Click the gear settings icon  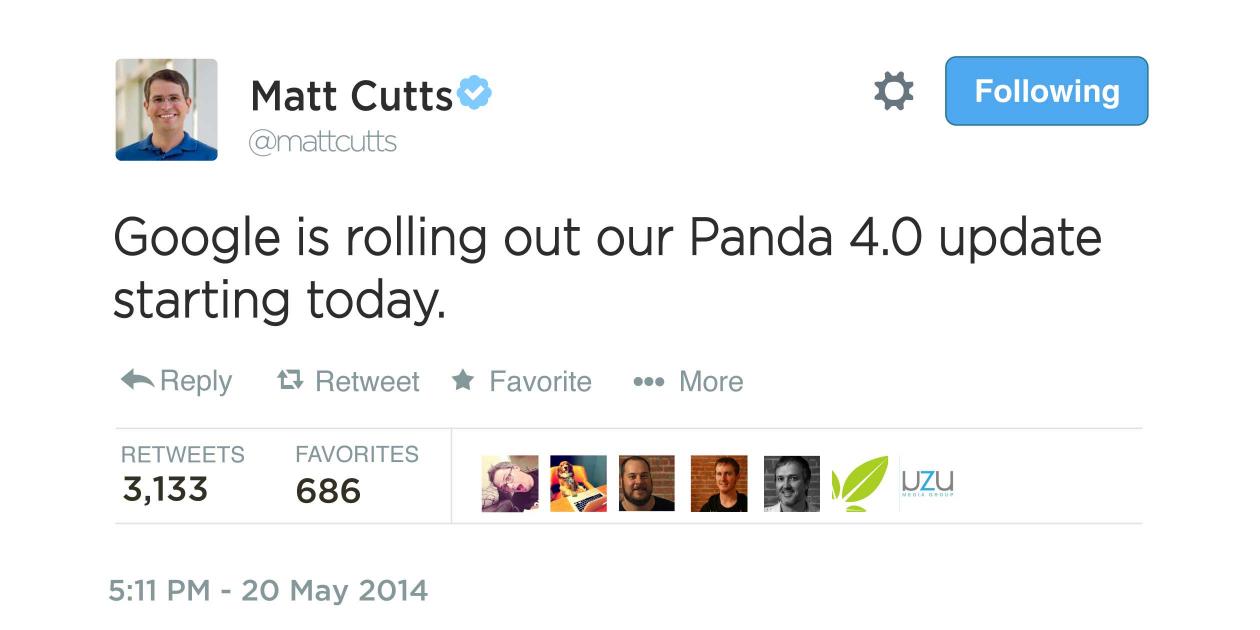[x=893, y=91]
